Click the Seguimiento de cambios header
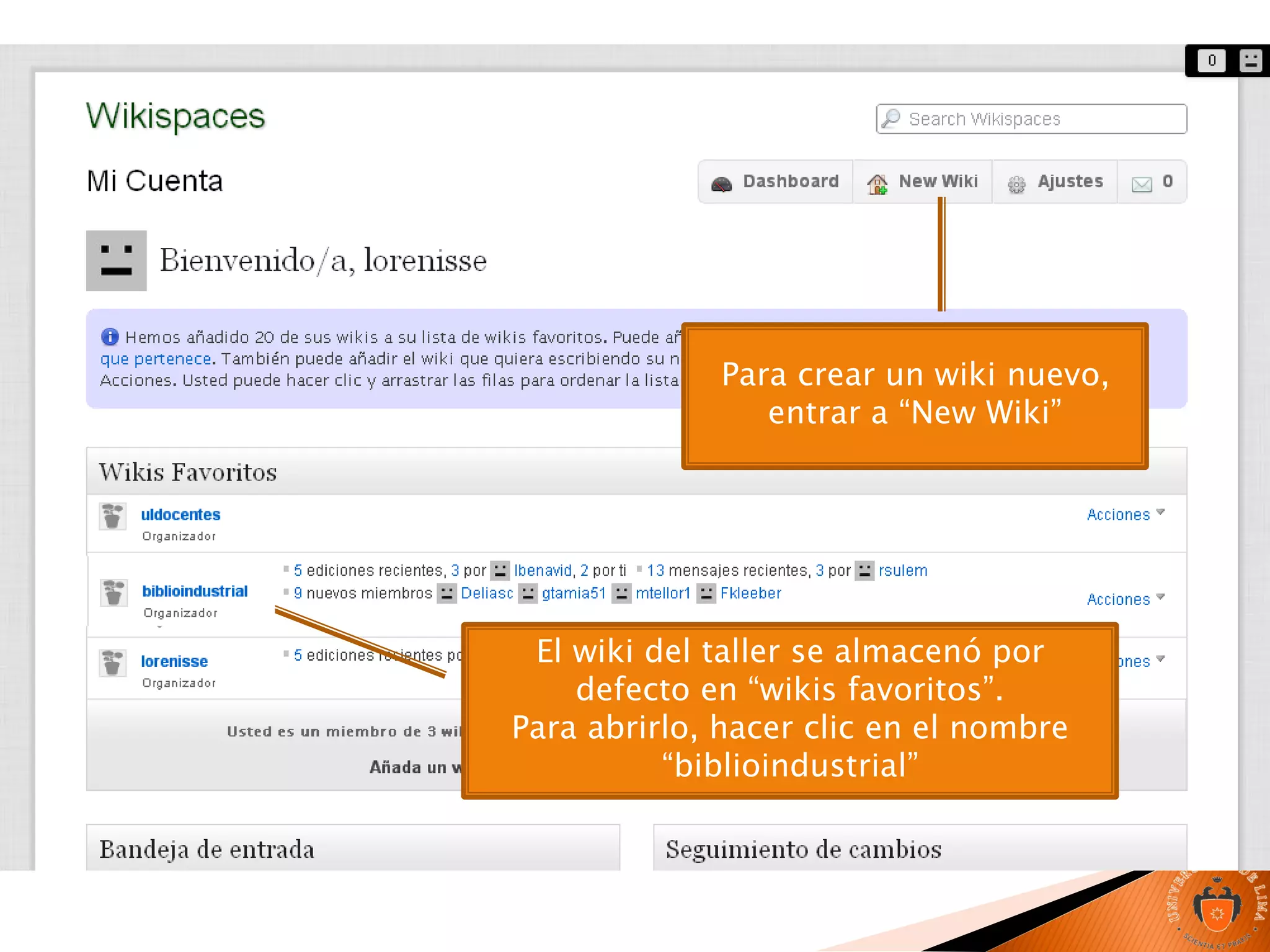Image resolution: width=1270 pixels, height=952 pixels. (x=804, y=849)
